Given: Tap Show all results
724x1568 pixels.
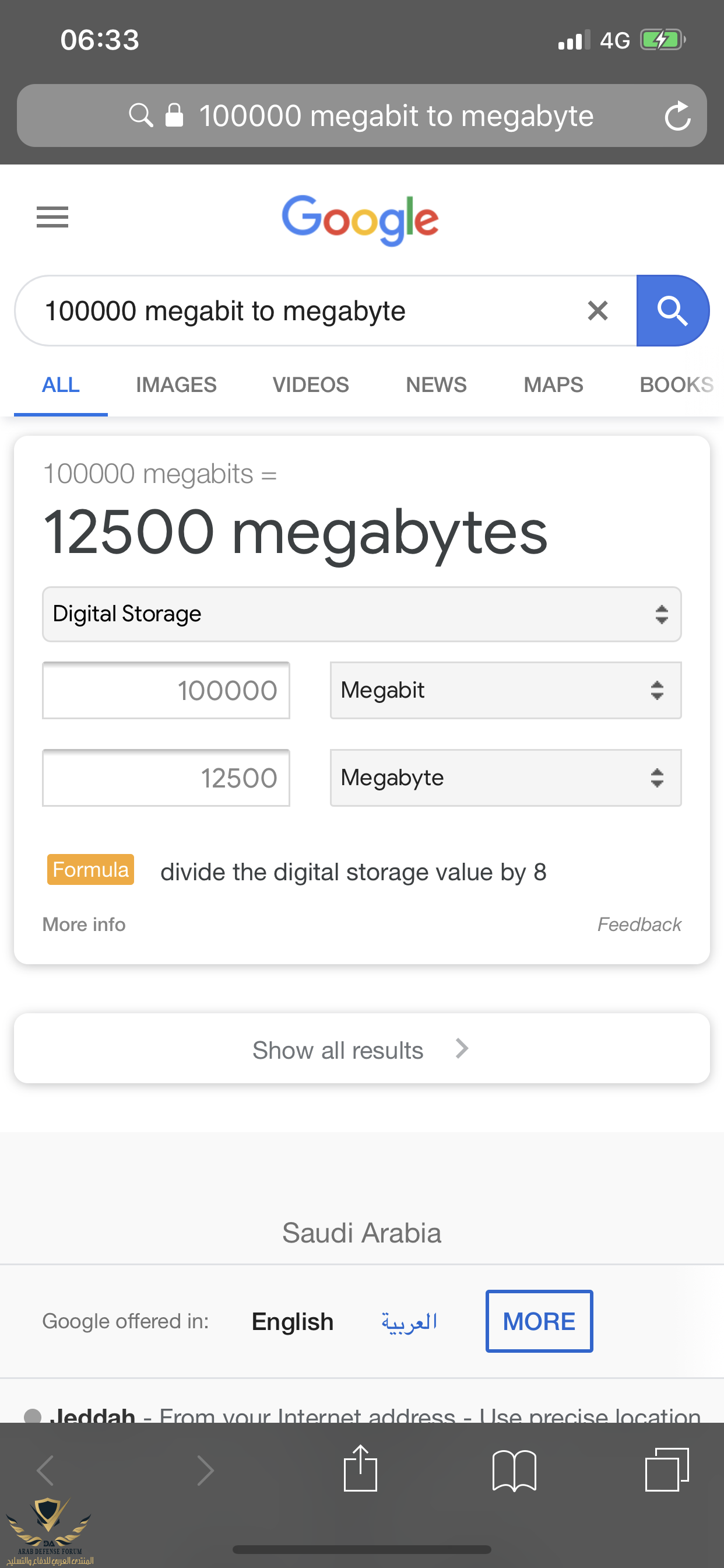Looking at the screenshot, I should 361,1049.
